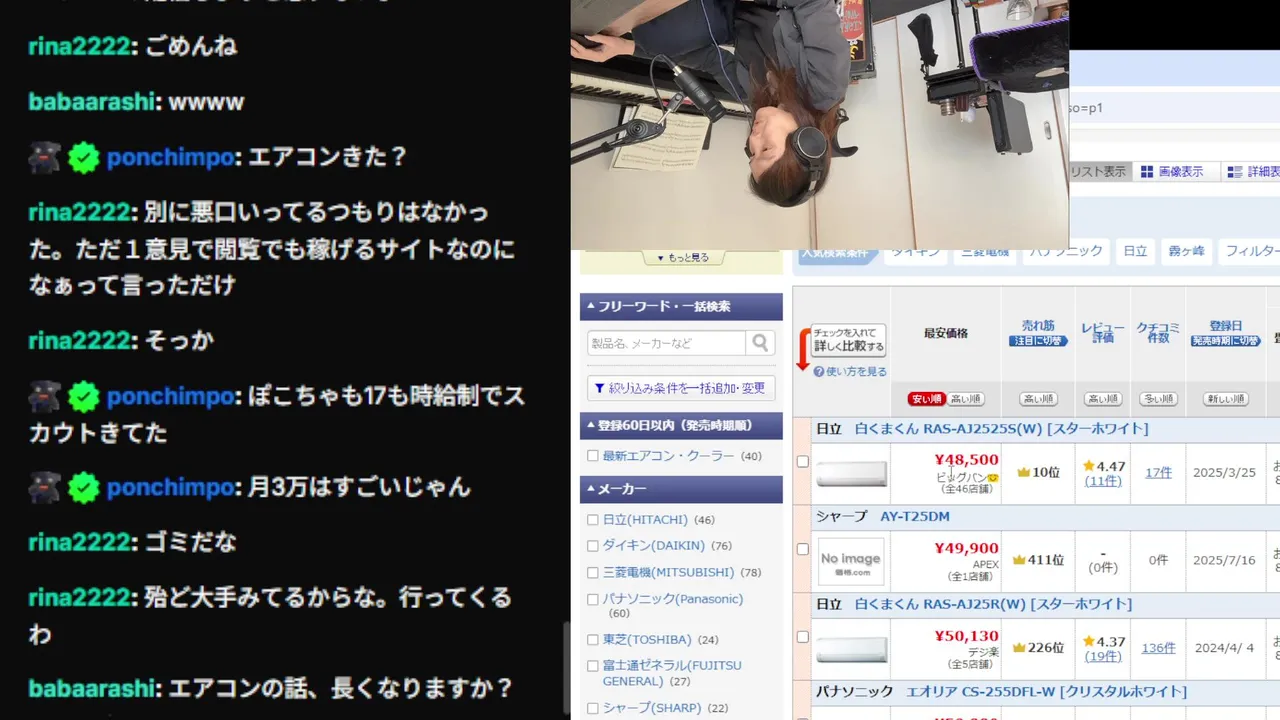The image size is (1280, 720).
Task: Click the crown icon beside 10位
Action: (x=1023, y=472)
